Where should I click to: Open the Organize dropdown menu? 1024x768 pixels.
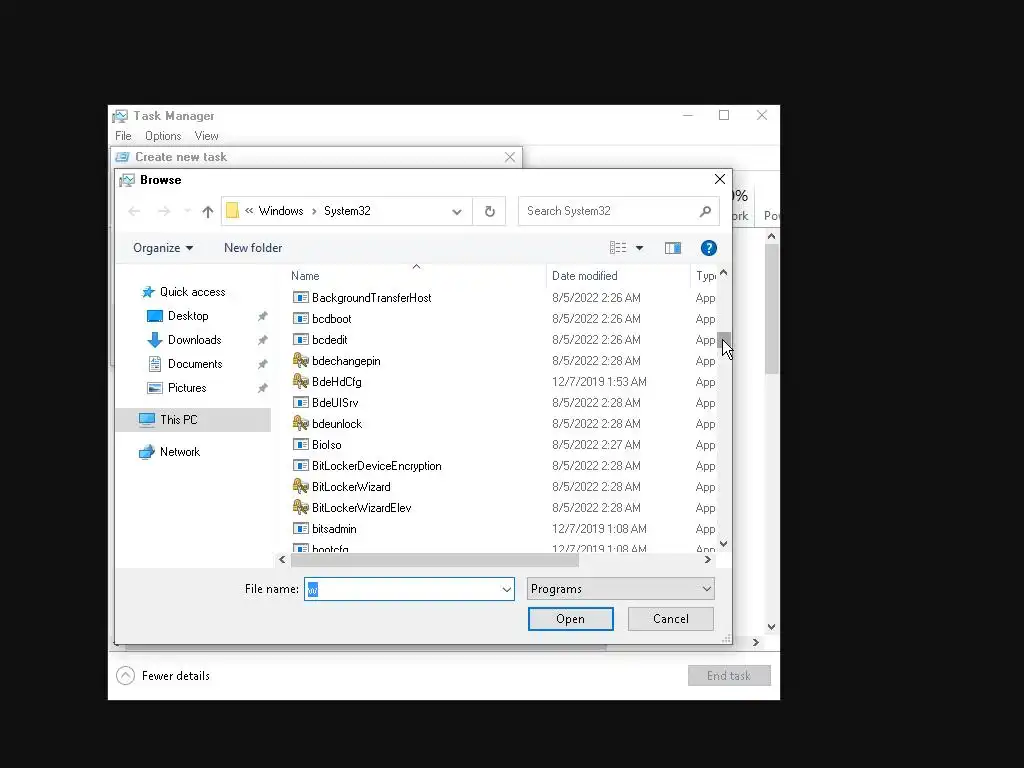163,248
